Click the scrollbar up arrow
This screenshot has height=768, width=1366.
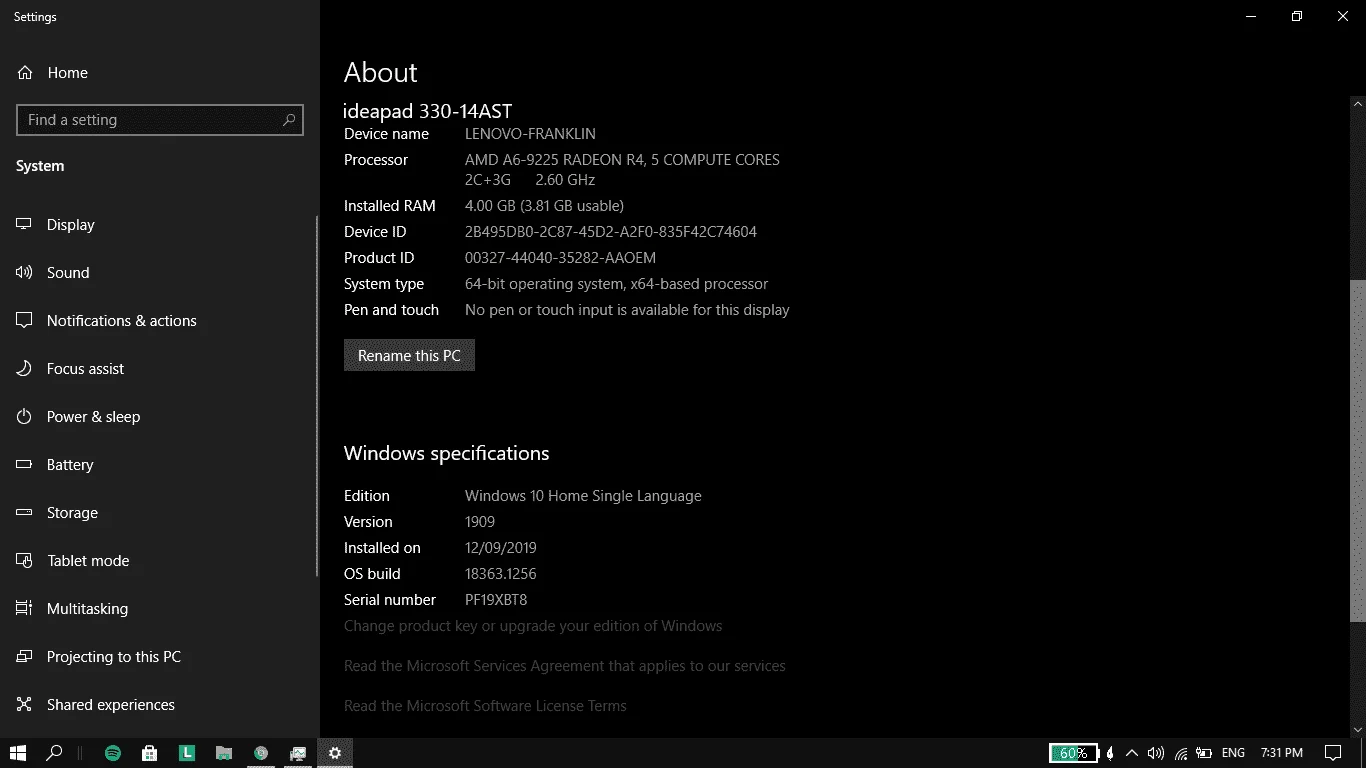(x=1358, y=103)
